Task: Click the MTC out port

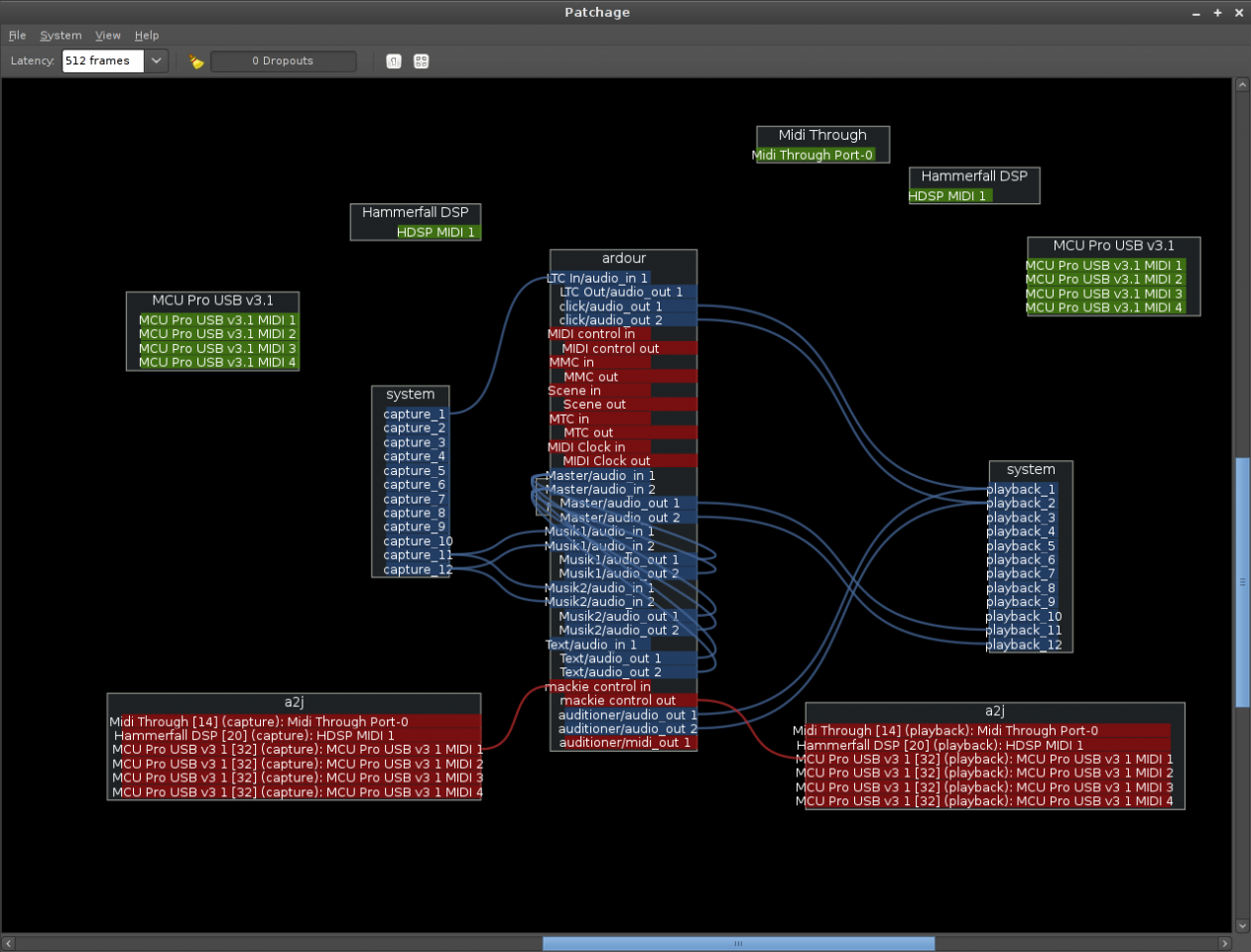Action: [x=623, y=433]
